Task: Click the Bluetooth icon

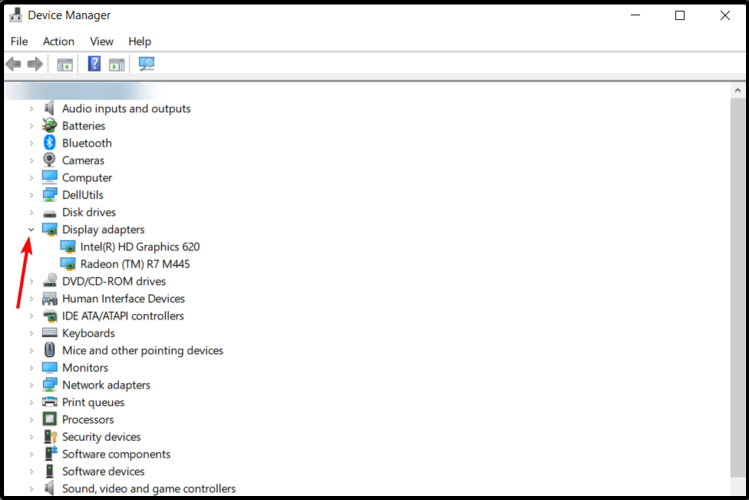Action: click(49, 143)
